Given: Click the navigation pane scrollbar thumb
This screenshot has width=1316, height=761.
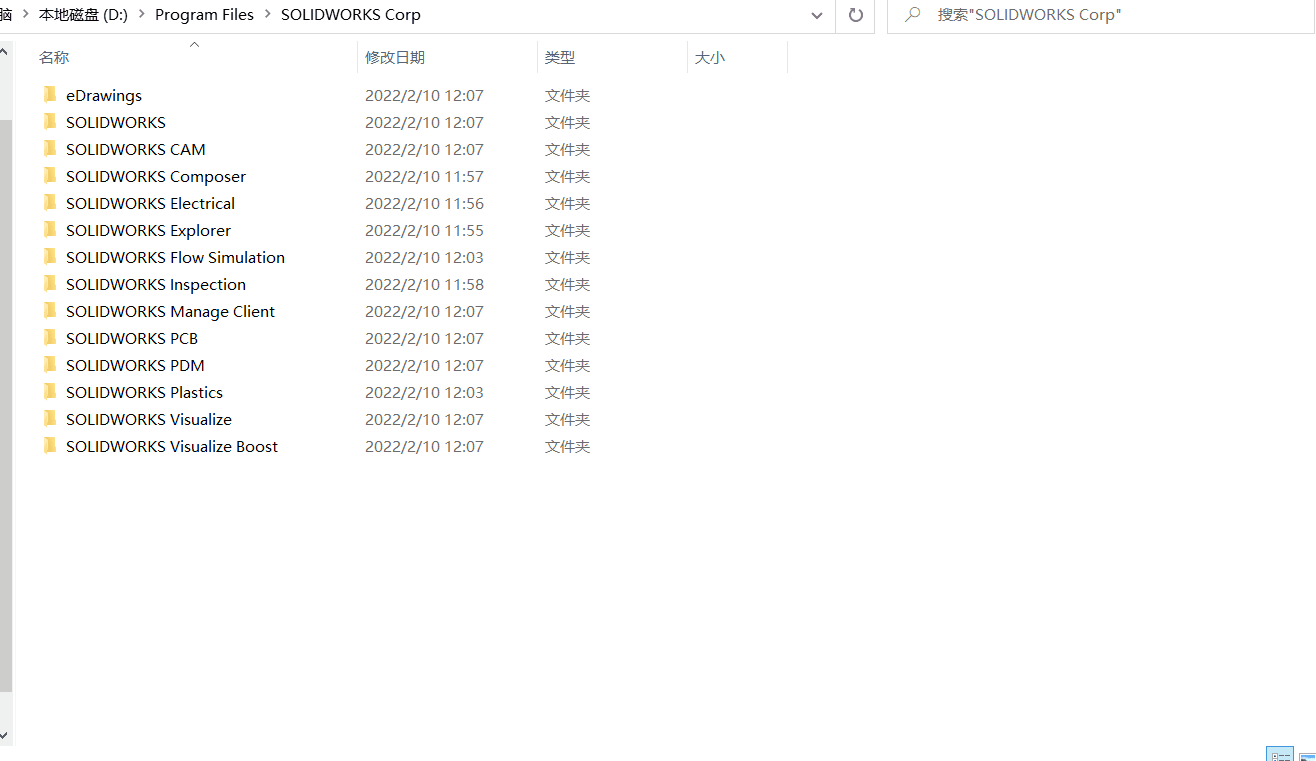Looking at the screenshot, I should click(6, 405).
